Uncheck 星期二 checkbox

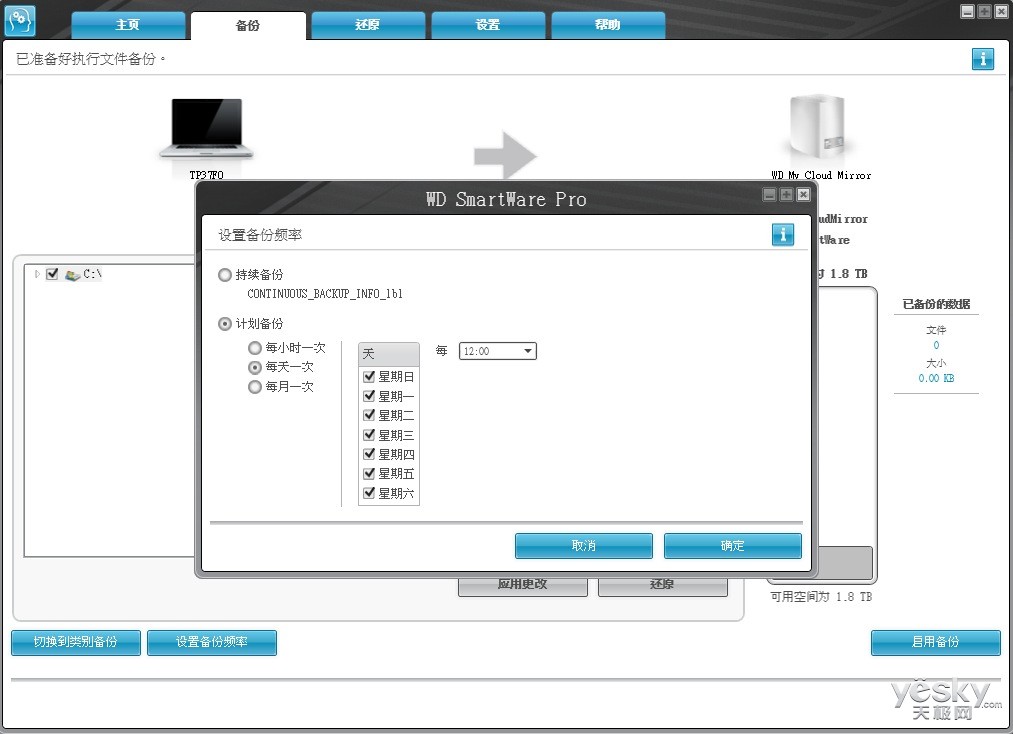coord(369,415)
